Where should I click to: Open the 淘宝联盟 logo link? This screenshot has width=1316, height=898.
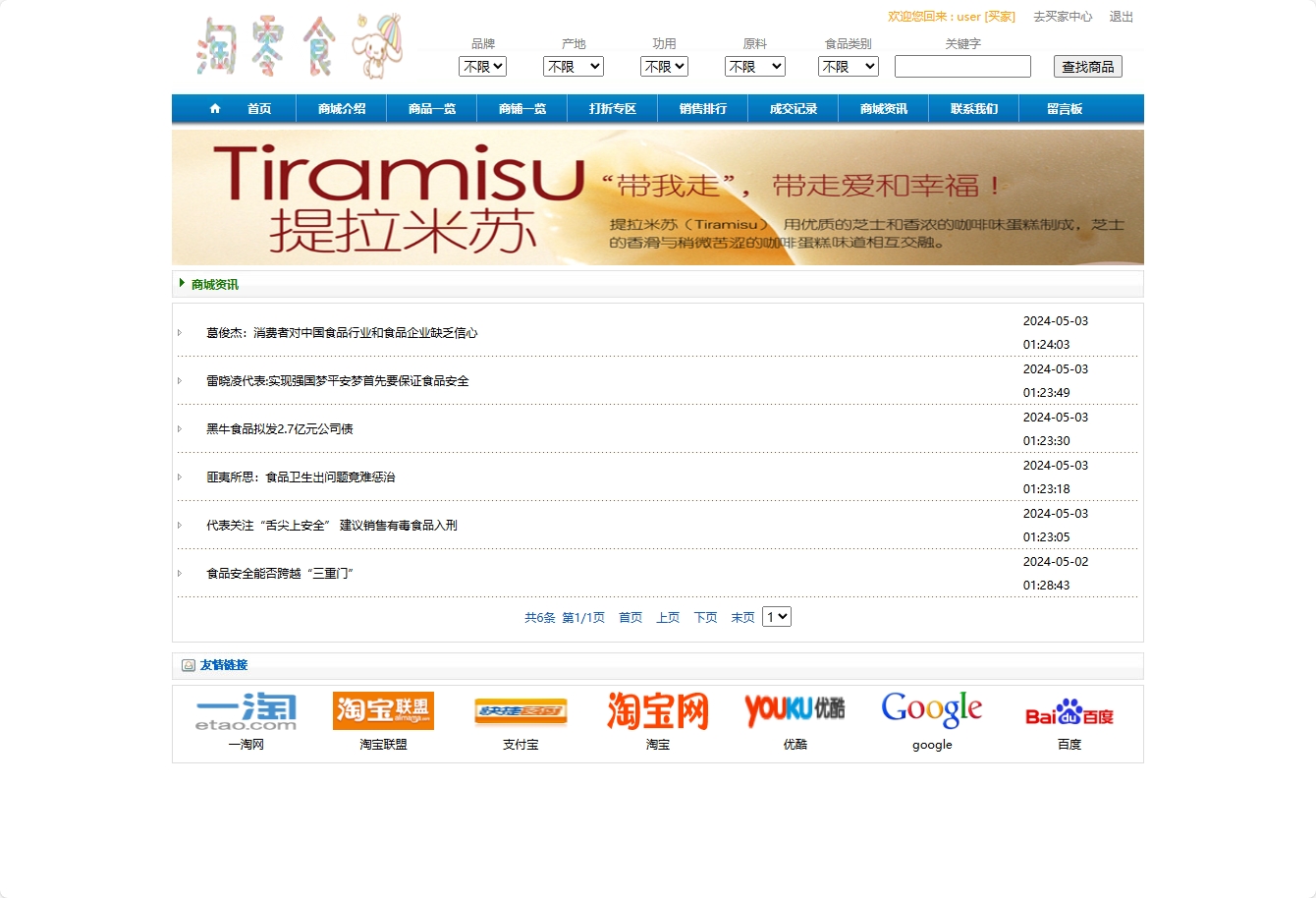coord(383,711)
